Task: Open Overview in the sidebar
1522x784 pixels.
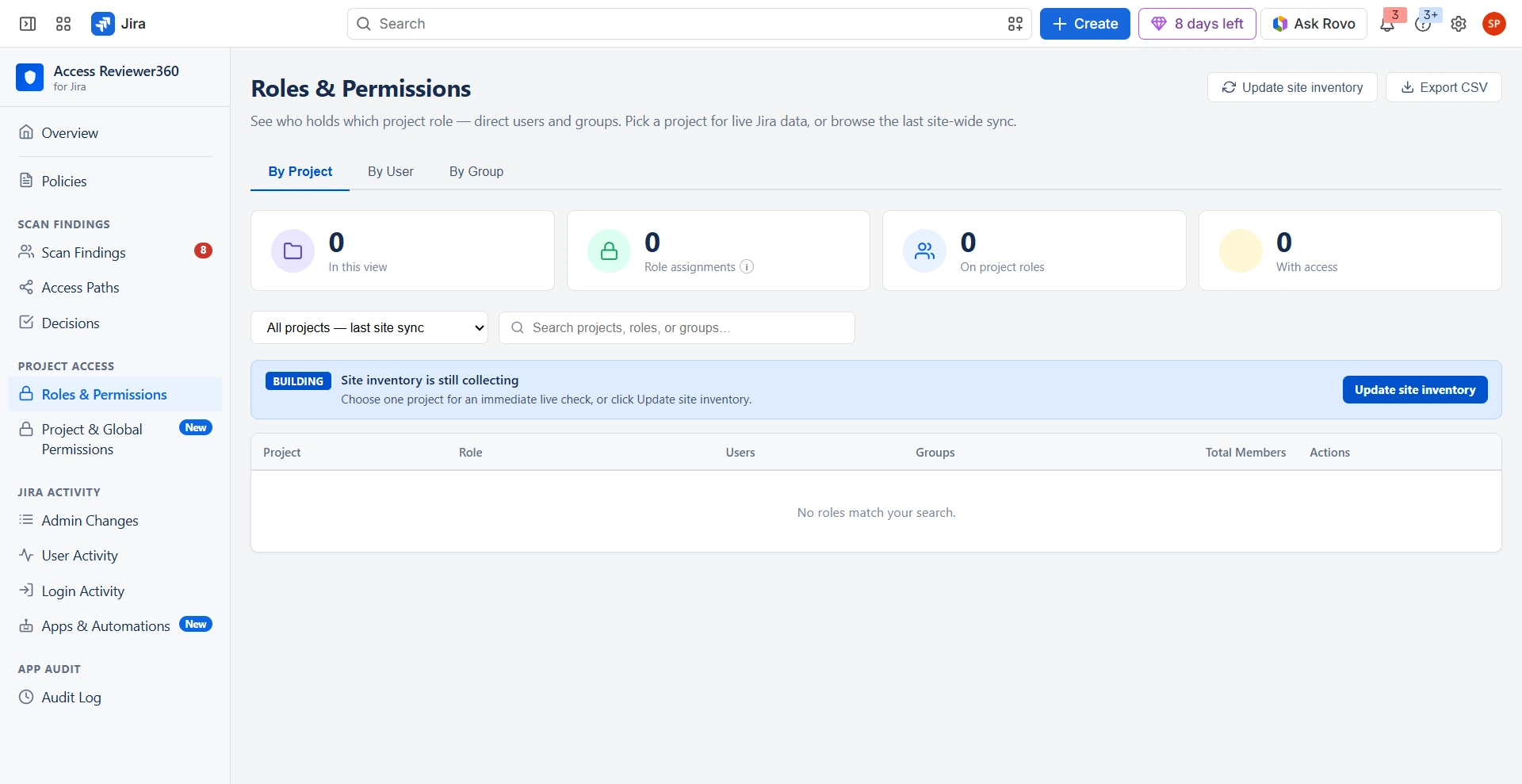Action: pos(115,133)
